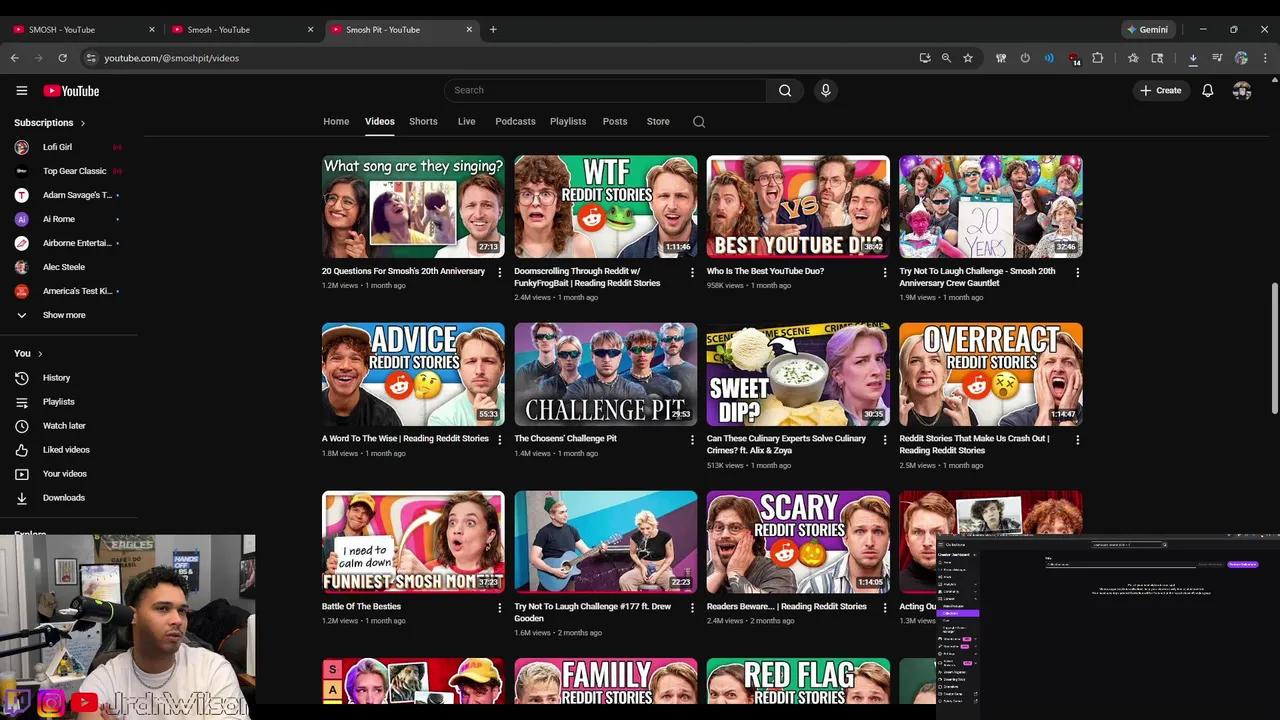This screenshot has height=720, width=1280.
Task: Open browser downloads icon
Action: pyautogui.click(x=1193, y=58)
